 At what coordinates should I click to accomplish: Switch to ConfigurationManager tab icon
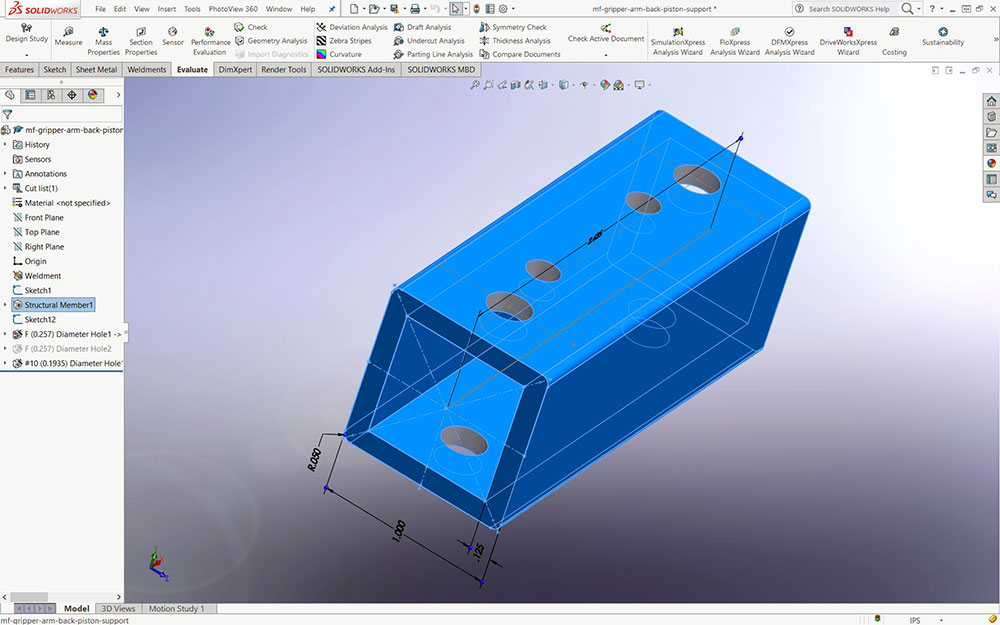(x=50, y=95)
